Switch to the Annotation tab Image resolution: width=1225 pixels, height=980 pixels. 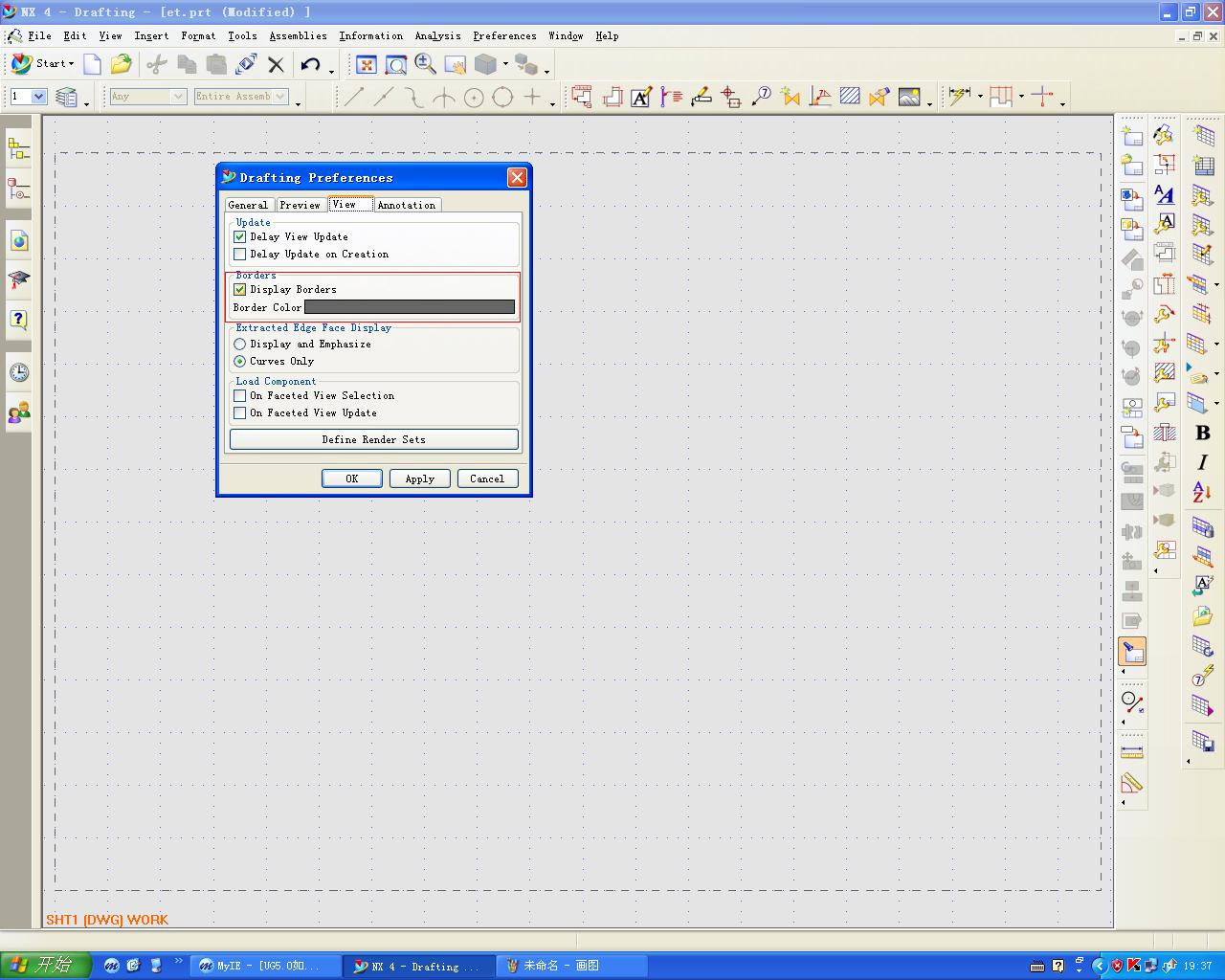pos(407,206)
